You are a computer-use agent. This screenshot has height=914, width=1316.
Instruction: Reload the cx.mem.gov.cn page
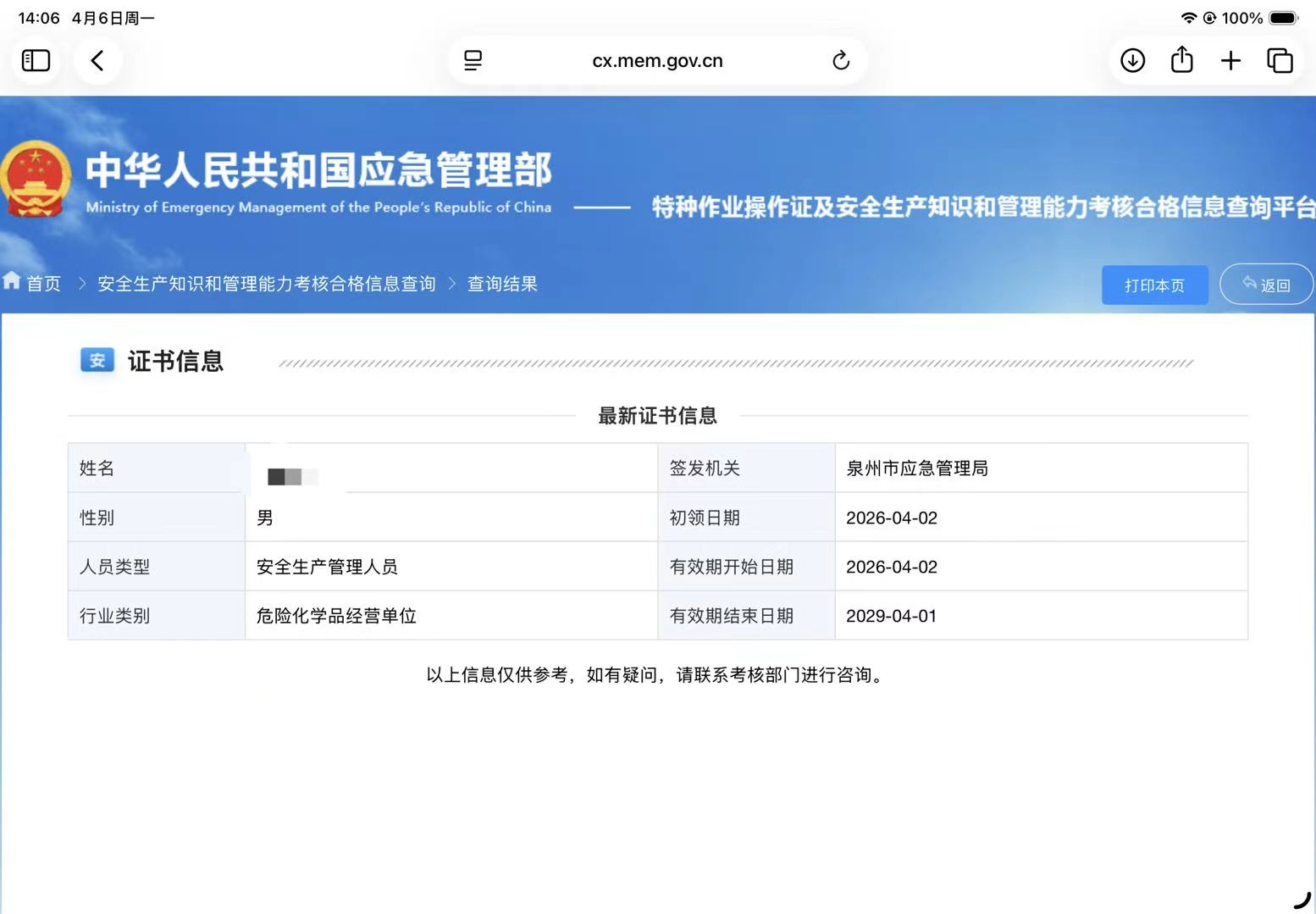coord(840,60)
